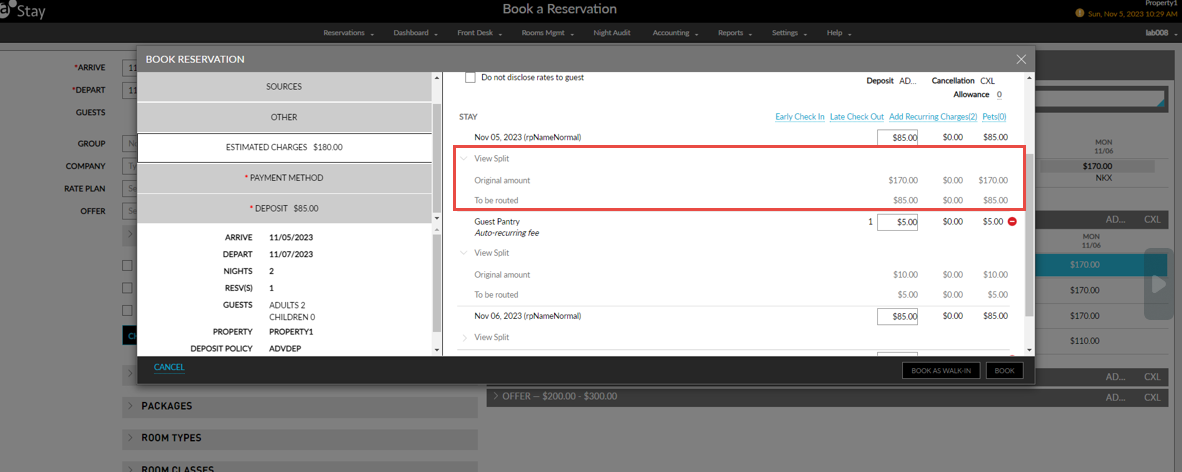The image size is (1182, 472).
Task: Open the PAYMENT METHOD section
Action: click(x=283, y=177)
